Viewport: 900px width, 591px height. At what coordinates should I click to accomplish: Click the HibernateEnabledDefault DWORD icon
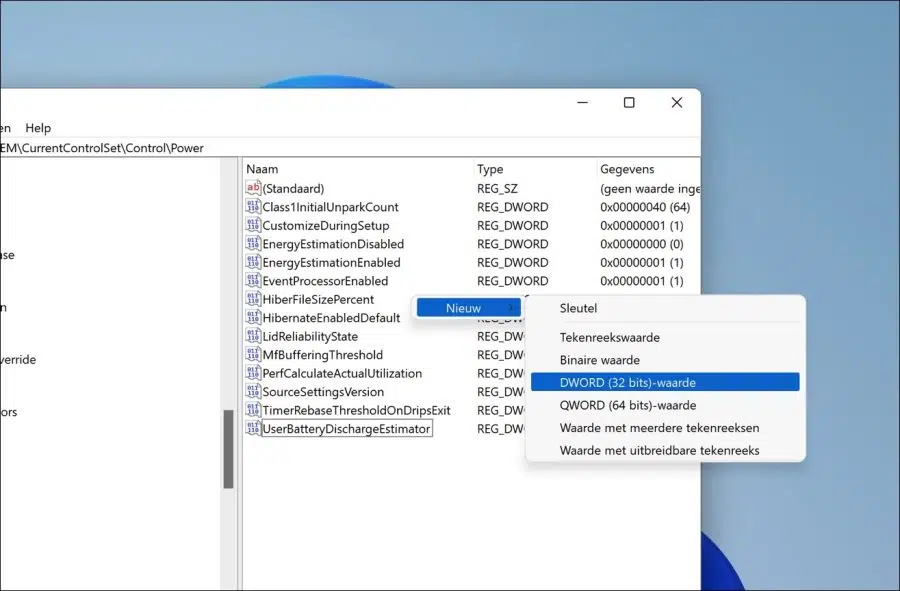point(253,317)
